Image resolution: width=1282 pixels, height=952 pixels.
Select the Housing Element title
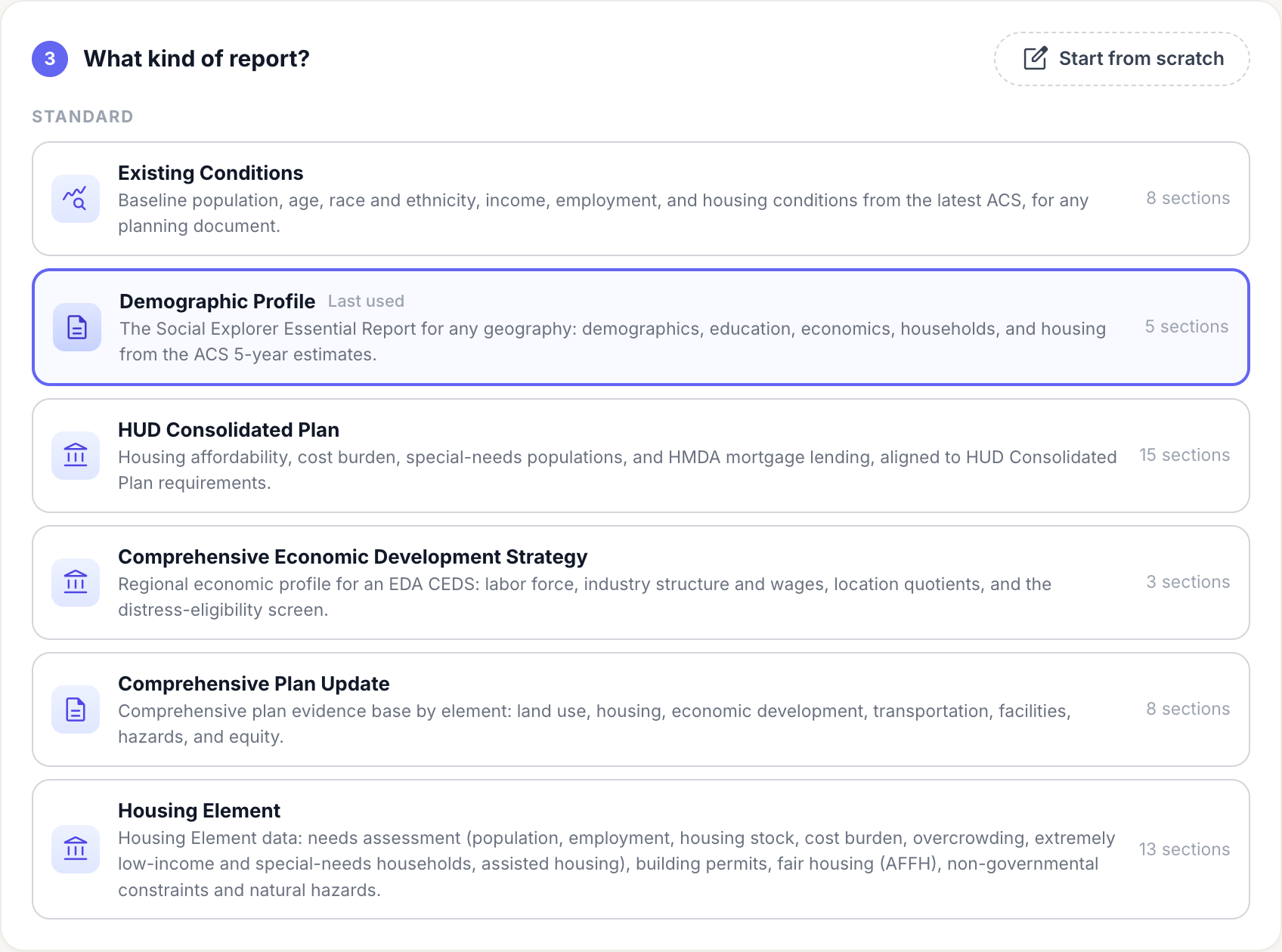199,811
